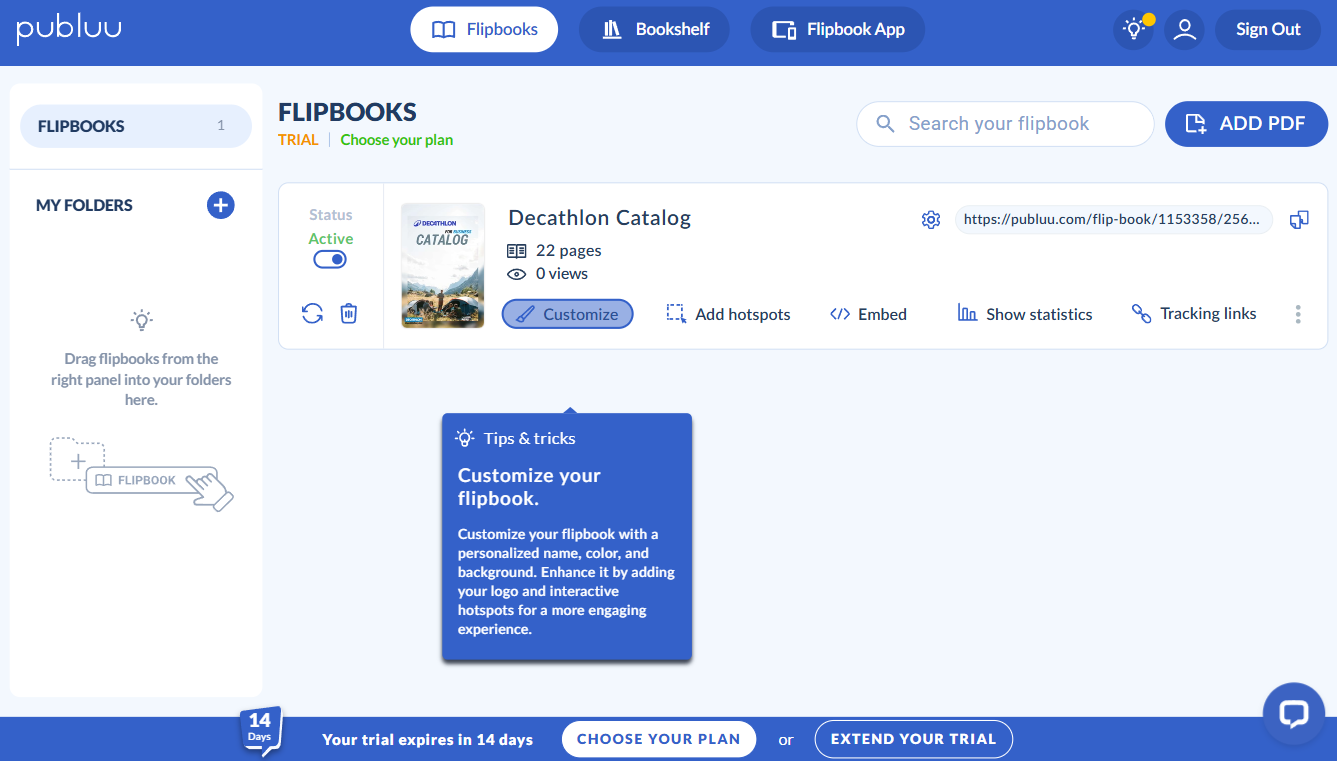Viewport: 1337px width, 761px height.
Task: Click Add hotspots
Action: click(728, 314)
